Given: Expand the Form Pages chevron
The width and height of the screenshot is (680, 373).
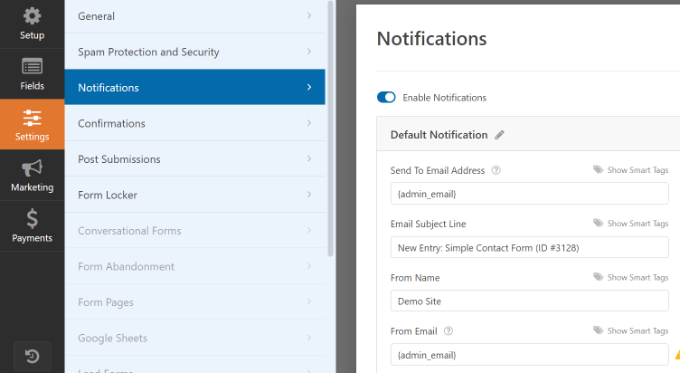Looking at the screenshot, I should (x=309, y=302).
